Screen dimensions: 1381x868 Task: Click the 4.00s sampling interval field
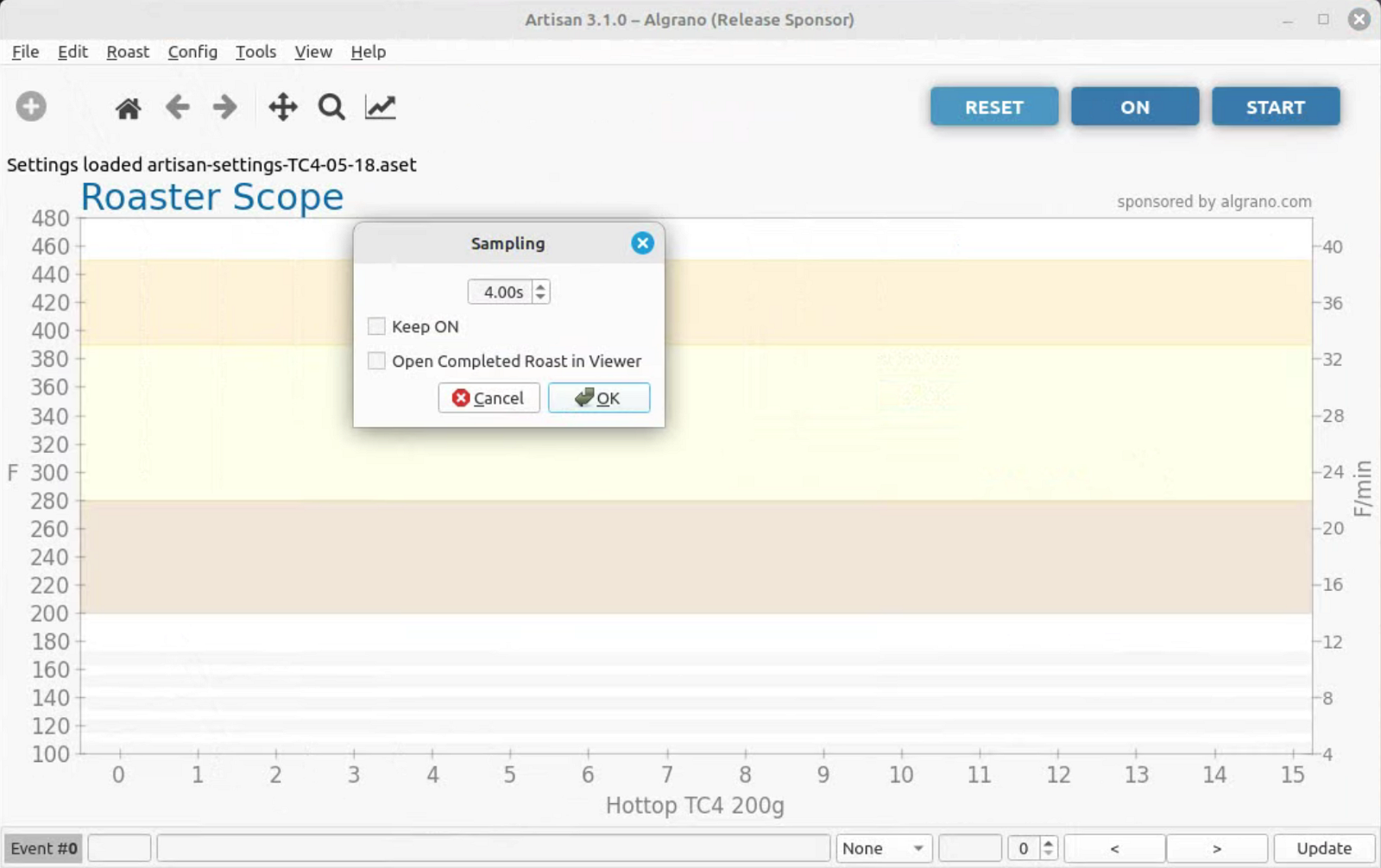coord(501,292)
